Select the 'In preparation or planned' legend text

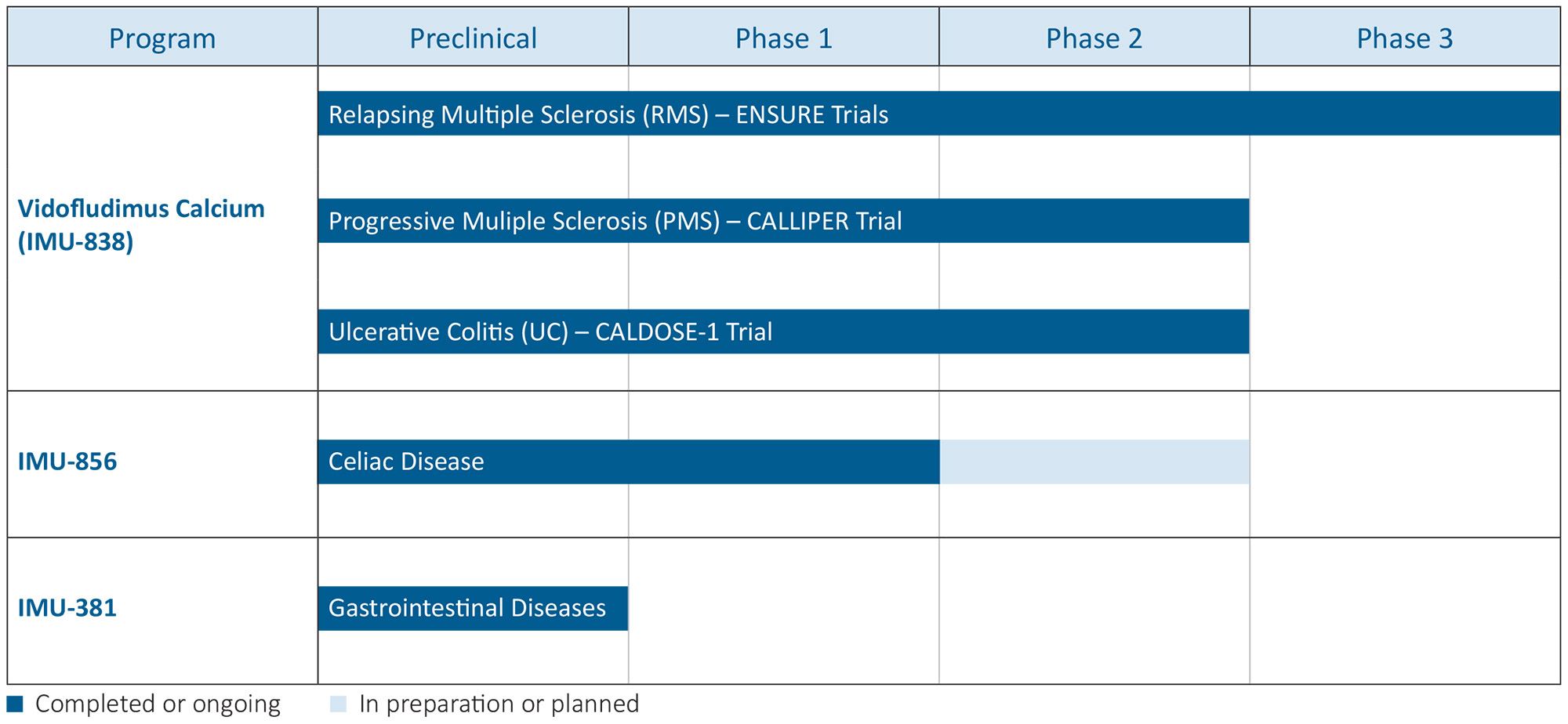[x=499, y=704]
